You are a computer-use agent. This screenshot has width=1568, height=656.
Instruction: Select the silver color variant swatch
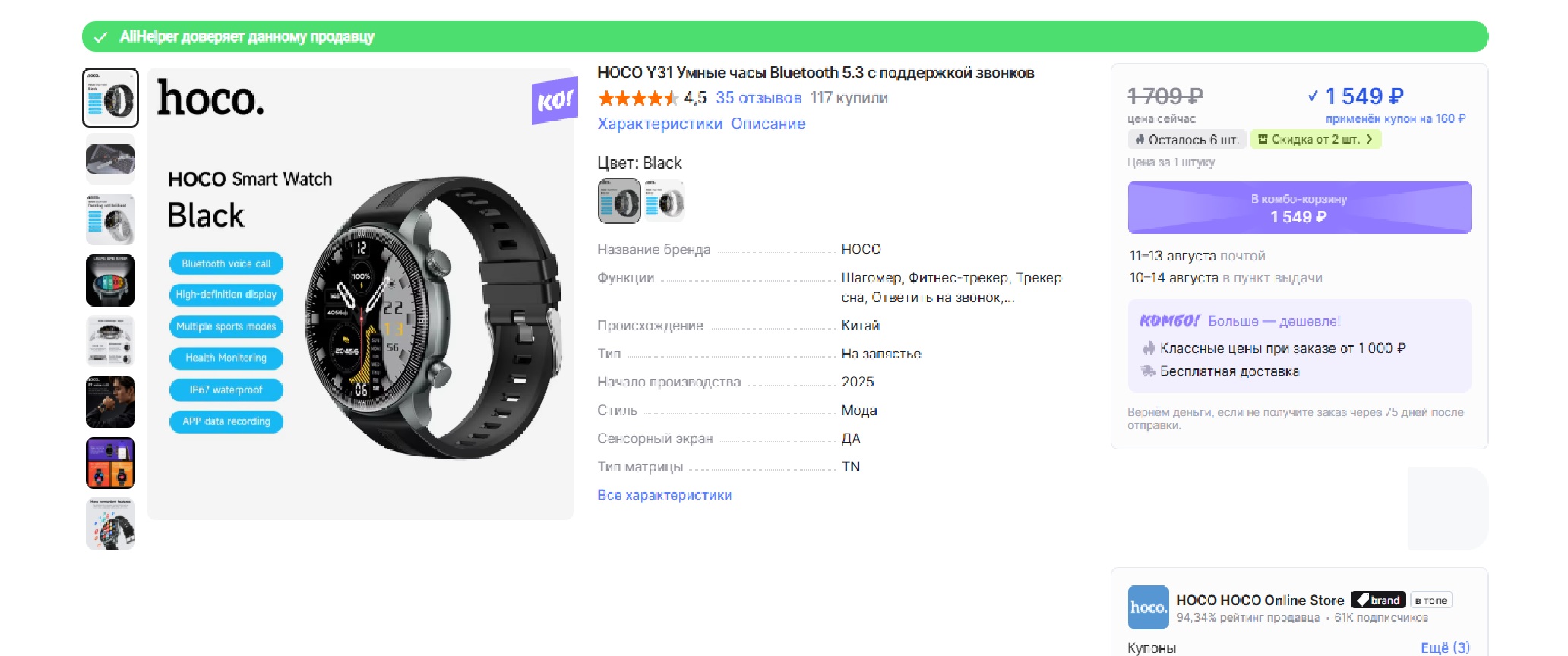[665, 201]
